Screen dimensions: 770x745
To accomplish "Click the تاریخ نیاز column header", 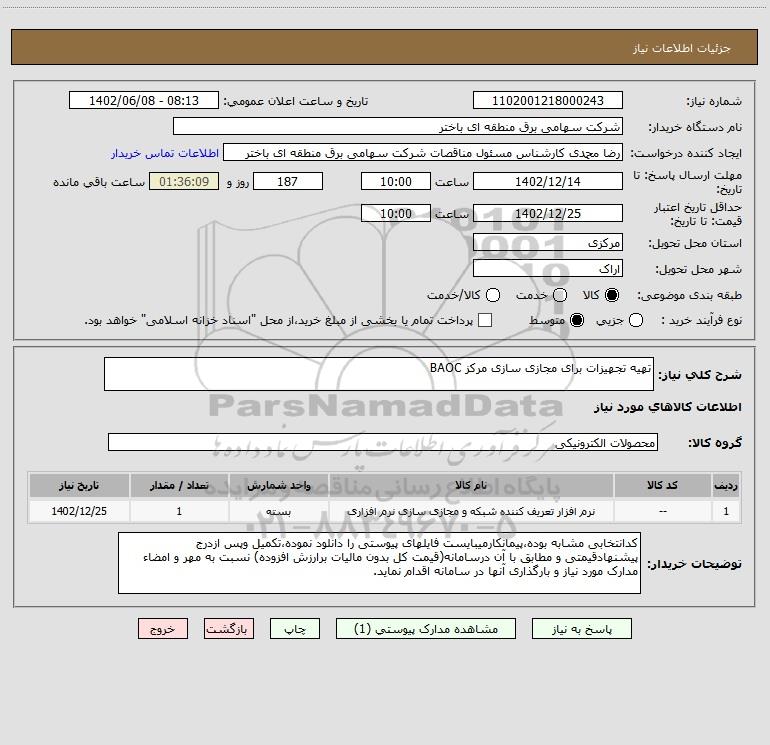I will 79,485.
